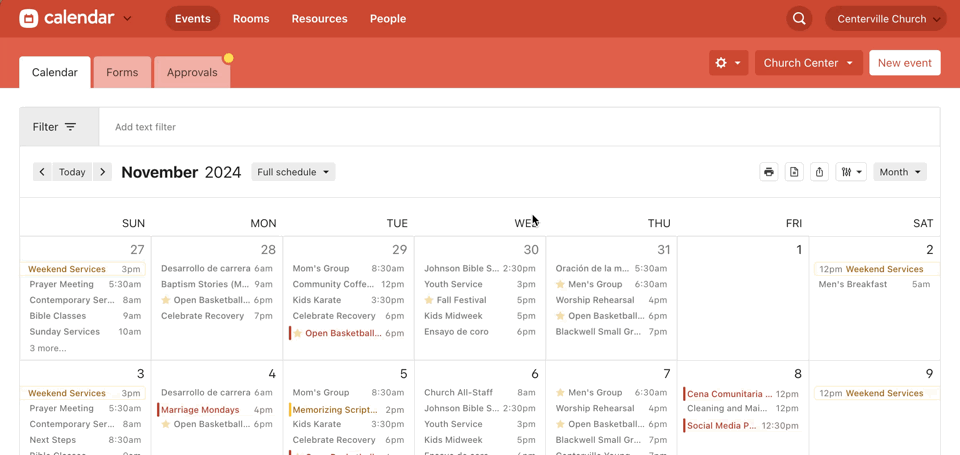This screenshot has width=960, height=455.
Task: Switch to the Forms tab
Action: [x=122, y=72]
